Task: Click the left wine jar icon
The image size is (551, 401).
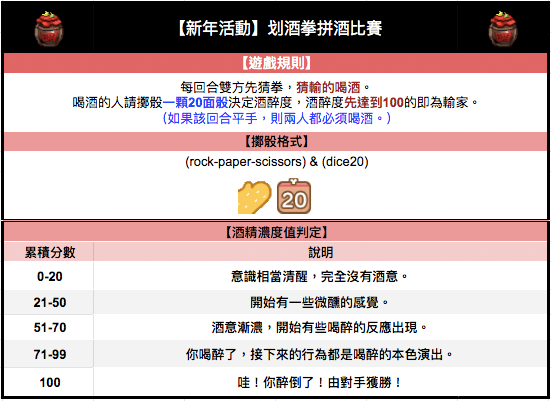Action: coord(49,29)
